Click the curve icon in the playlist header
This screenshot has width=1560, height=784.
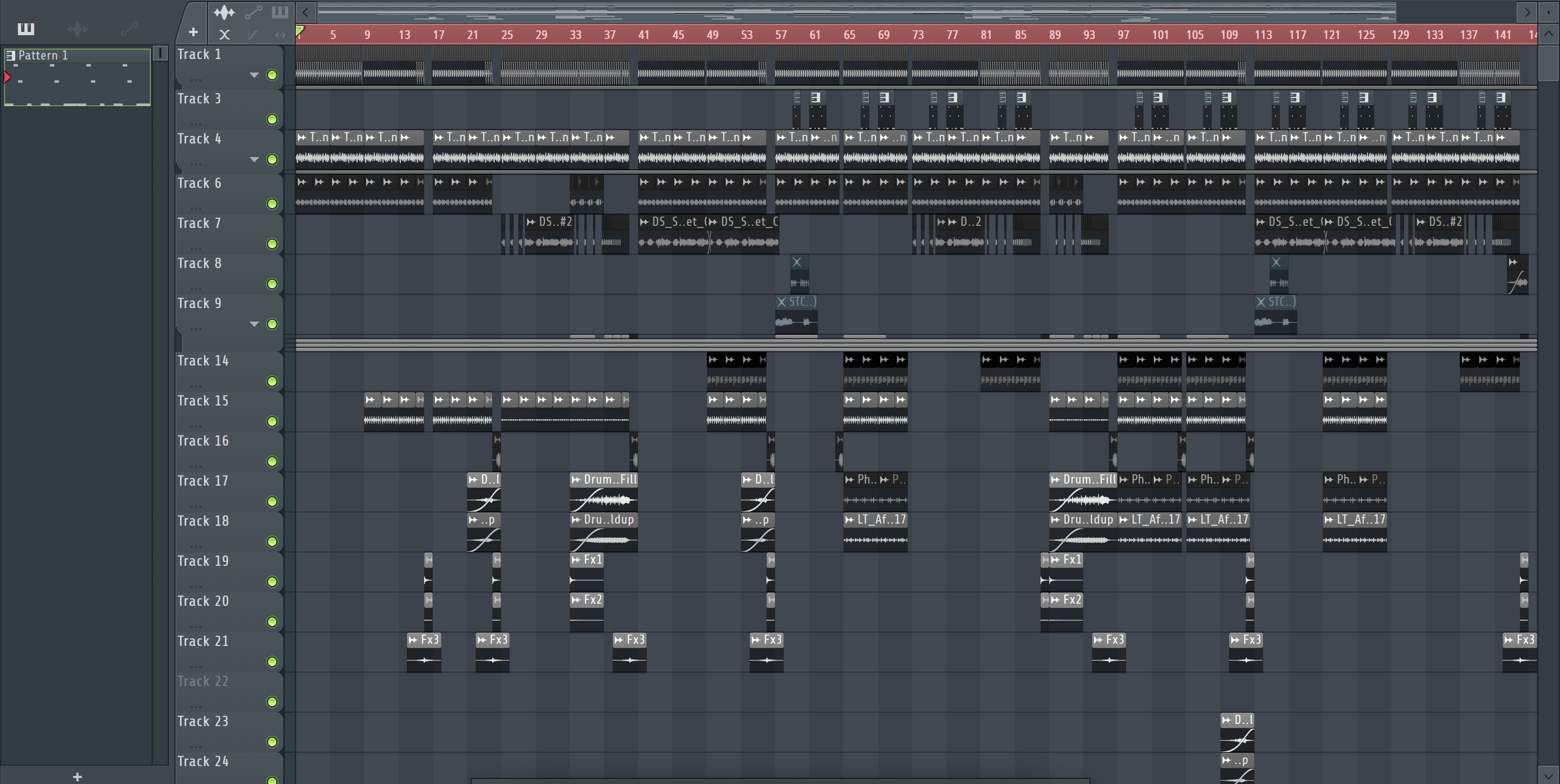[x=253, y=35]
